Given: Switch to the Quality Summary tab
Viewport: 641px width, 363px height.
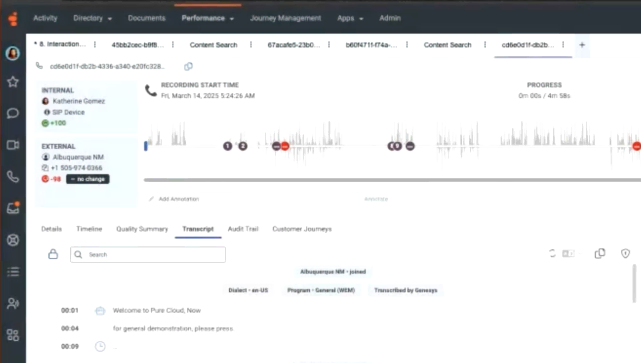Looking at the screenshot, I should point(142,229).
